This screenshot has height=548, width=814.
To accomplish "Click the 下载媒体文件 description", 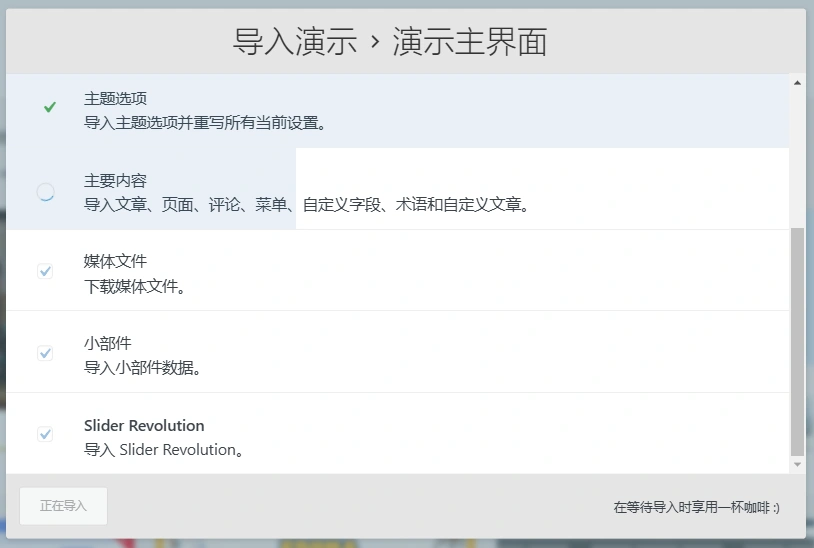I will click(135, 286).
